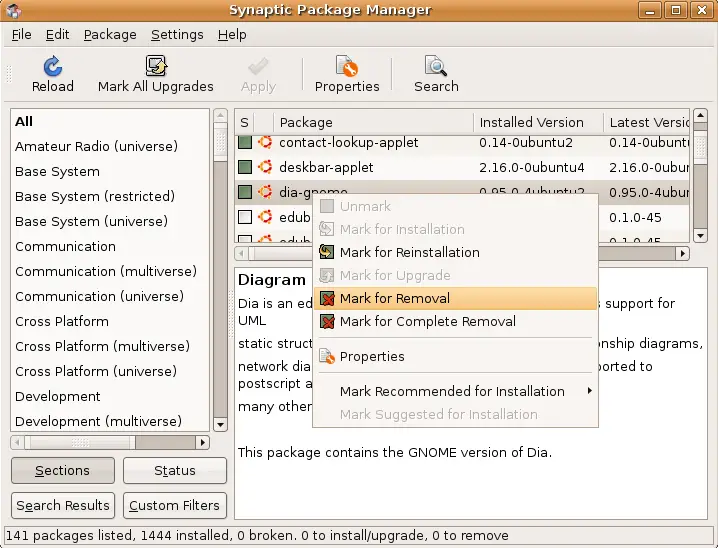Open the Settings menu

(177, 35)
